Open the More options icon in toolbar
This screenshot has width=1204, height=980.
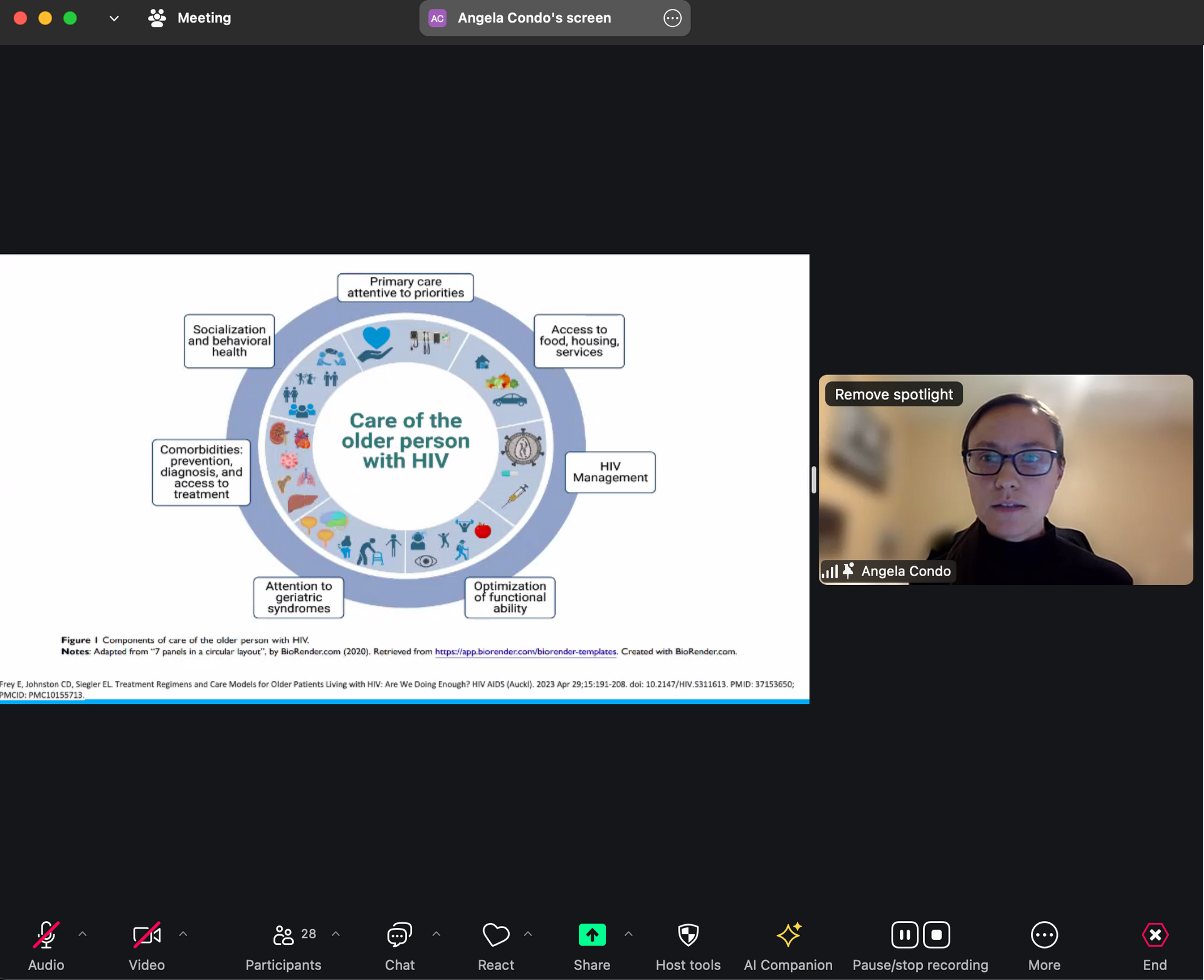1044,934
